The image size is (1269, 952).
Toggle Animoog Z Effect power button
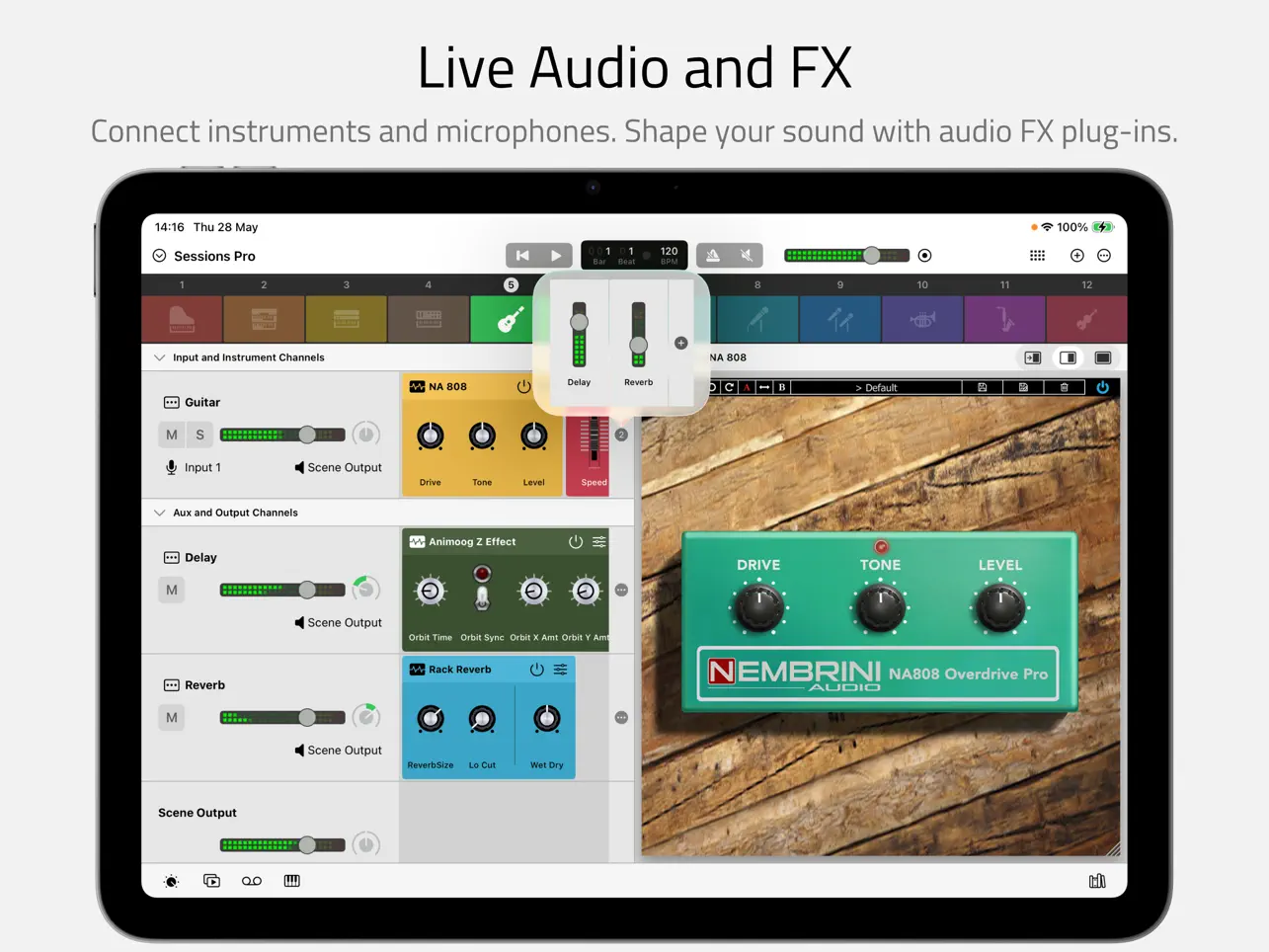576,541
